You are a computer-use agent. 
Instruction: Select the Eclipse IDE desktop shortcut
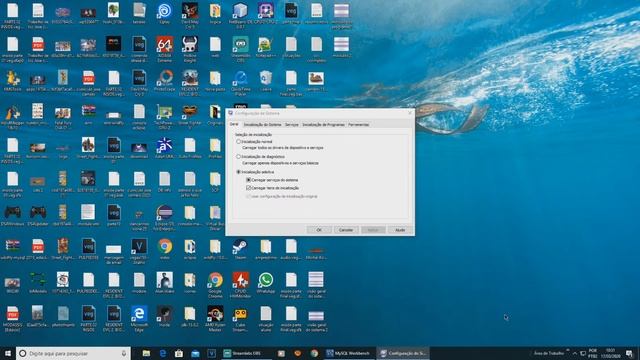click(x=164, y=218)
